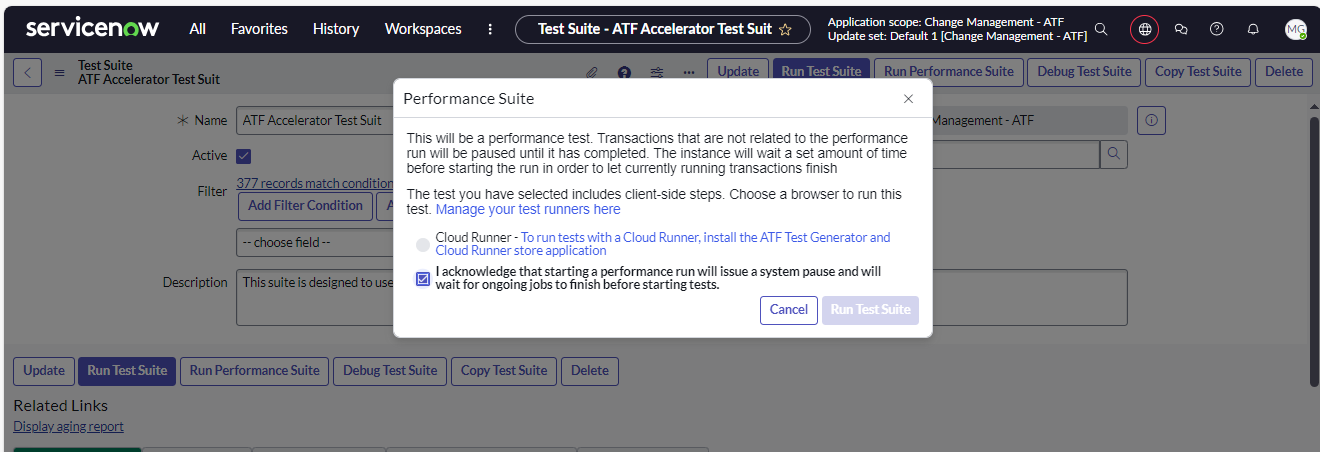The width and height of the screenshot is (1320, 452).
Task: Click the page vertical scrollbar
Action: tap(1314, 250)
